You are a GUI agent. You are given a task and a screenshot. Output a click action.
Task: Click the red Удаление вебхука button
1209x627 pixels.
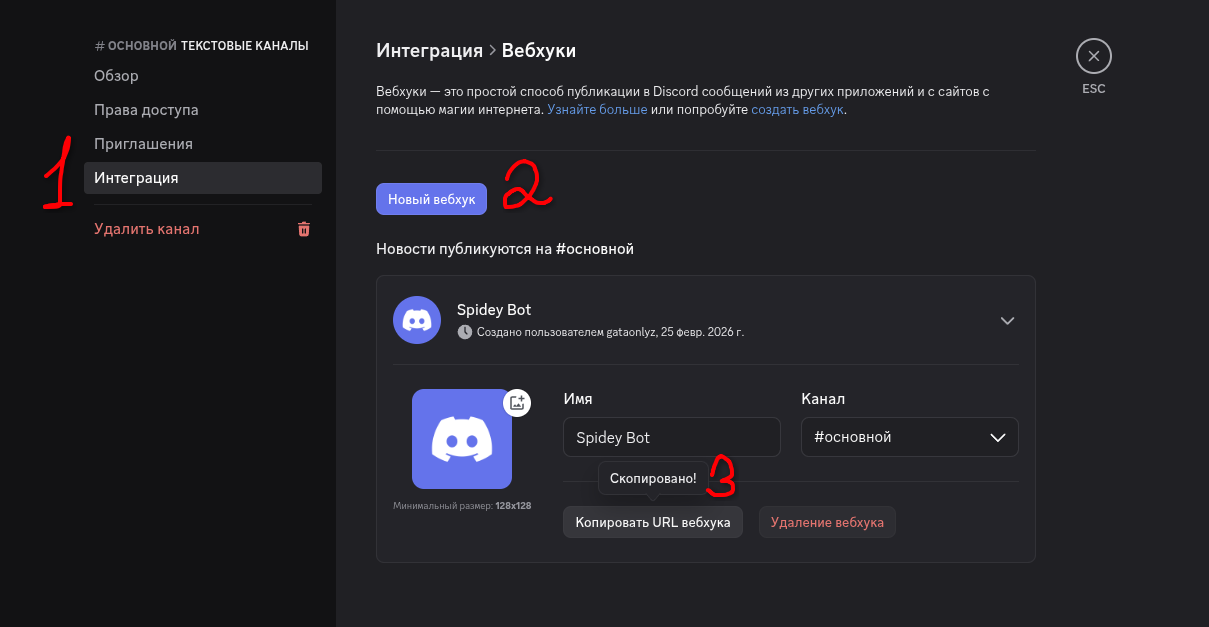click(x=827, y=522)
